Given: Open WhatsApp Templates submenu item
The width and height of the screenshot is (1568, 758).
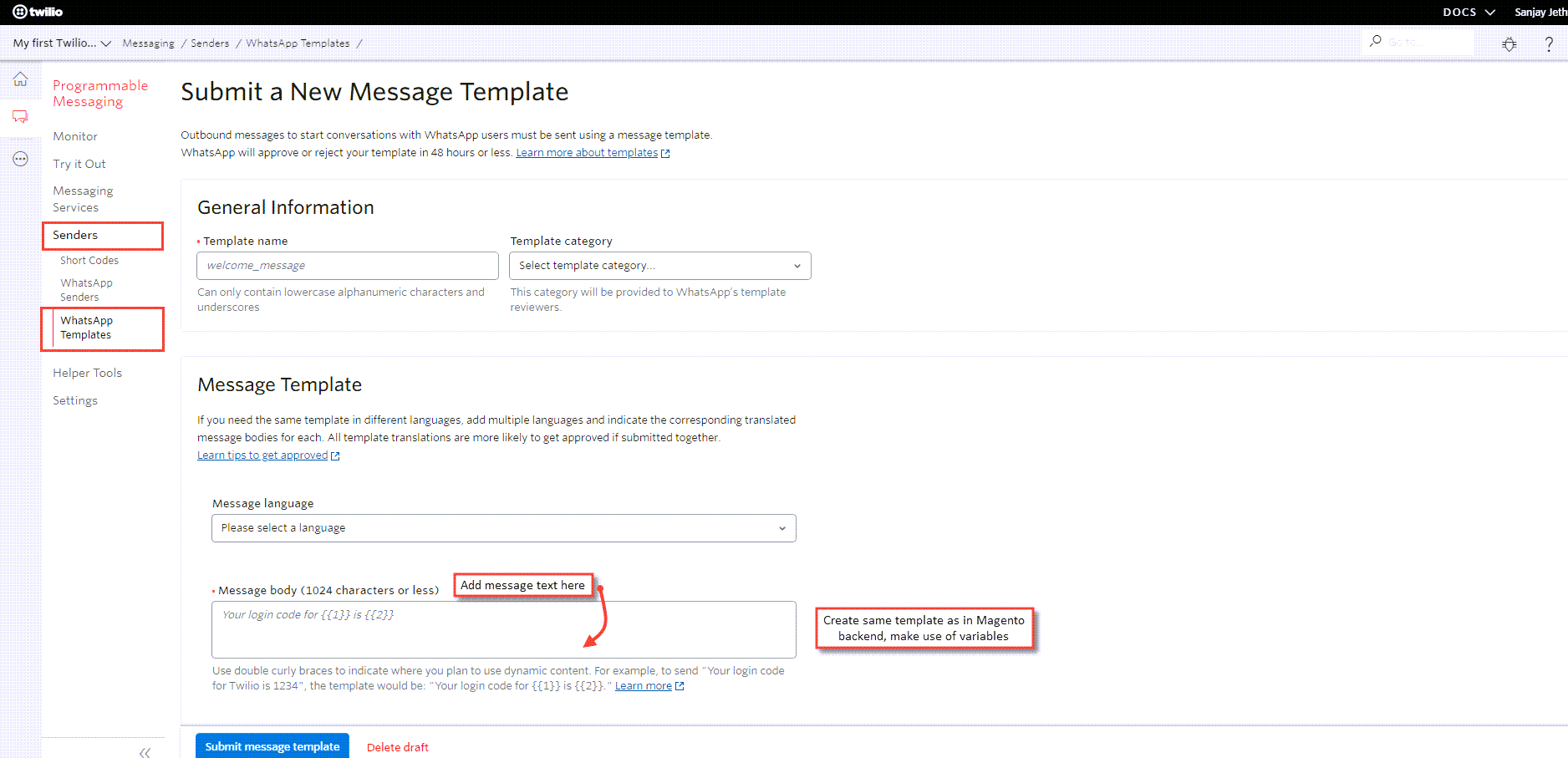Looking at the screenshot, I should coord(86,328).
